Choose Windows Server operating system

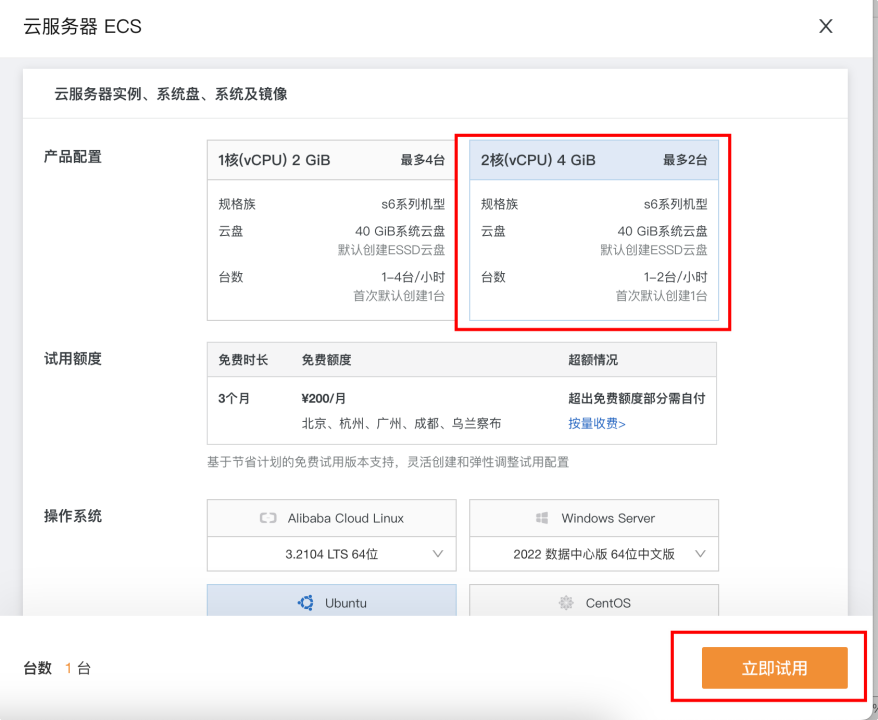594,518
